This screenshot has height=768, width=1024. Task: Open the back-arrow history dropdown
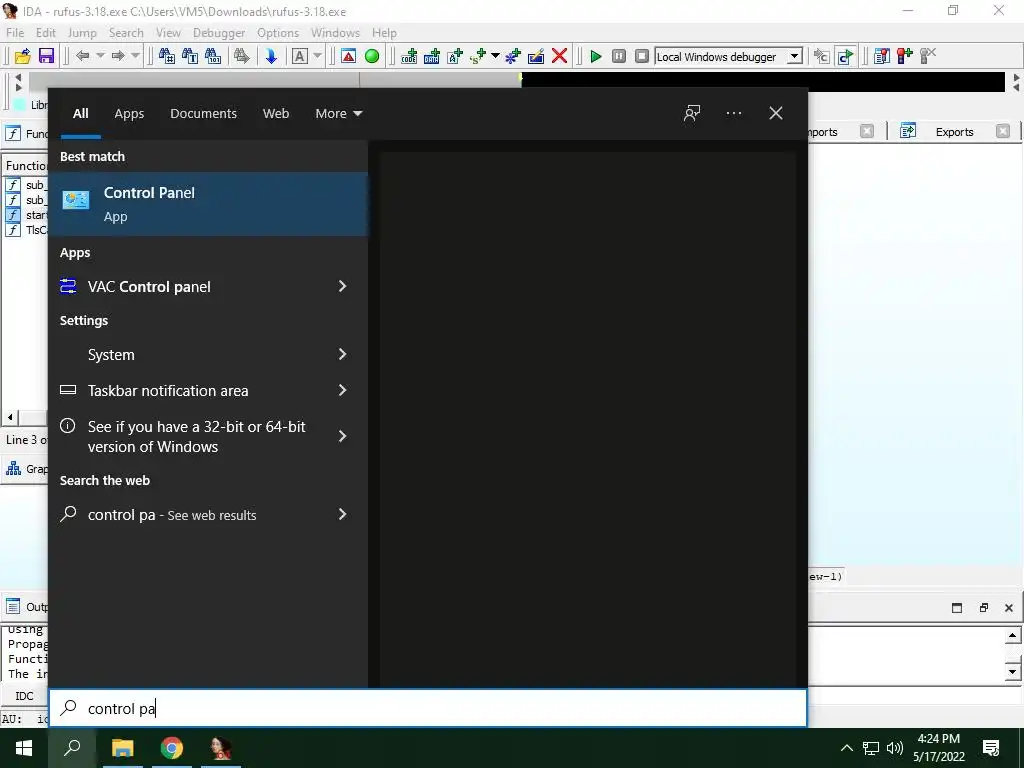pos(100,56)
